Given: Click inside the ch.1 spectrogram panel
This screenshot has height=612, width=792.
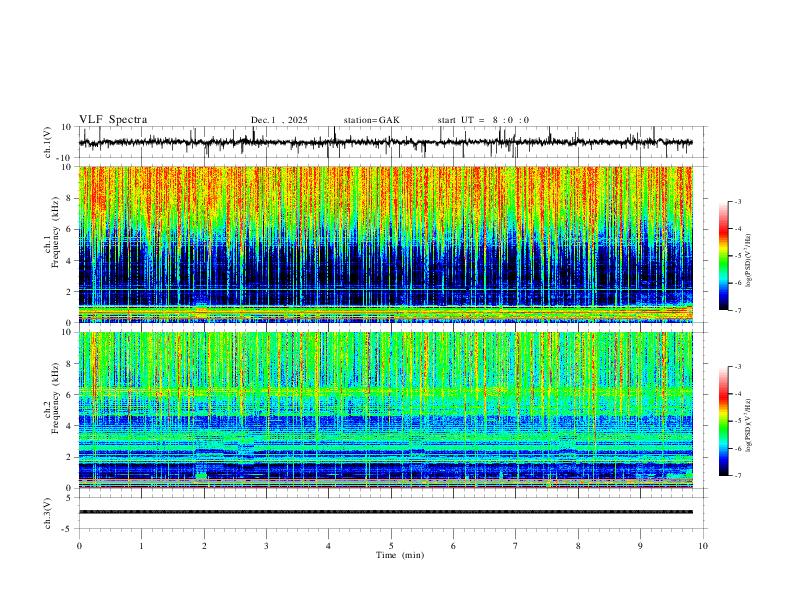Looking at the screenshot, I should tap(386, 244).
